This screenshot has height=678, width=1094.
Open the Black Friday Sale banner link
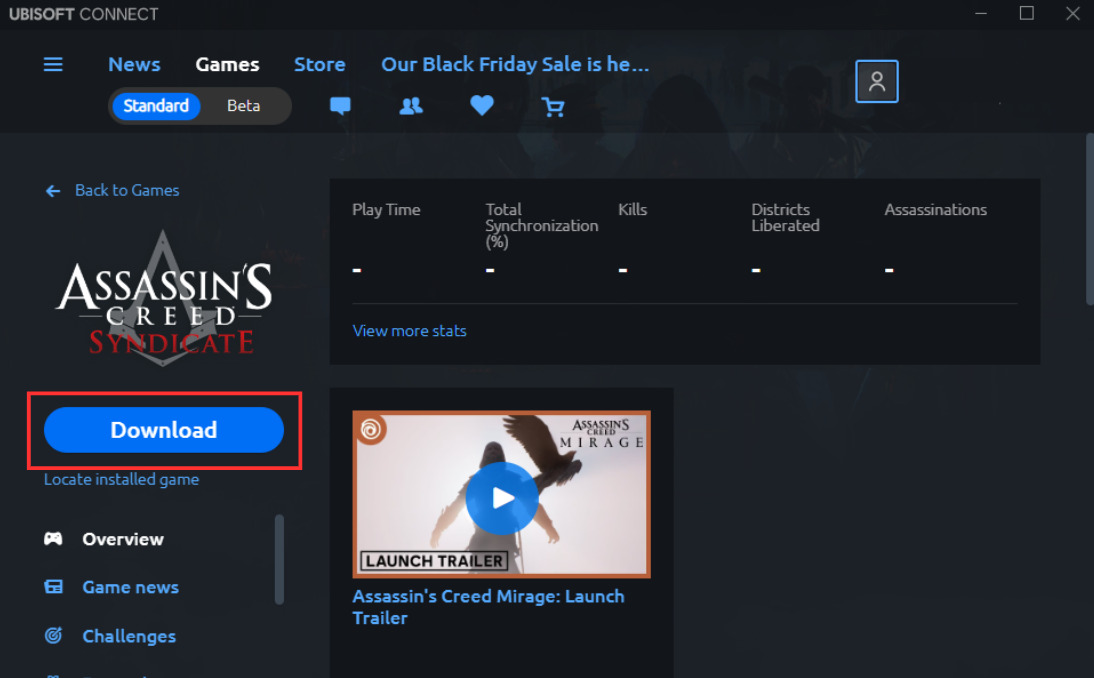point(515,64)
